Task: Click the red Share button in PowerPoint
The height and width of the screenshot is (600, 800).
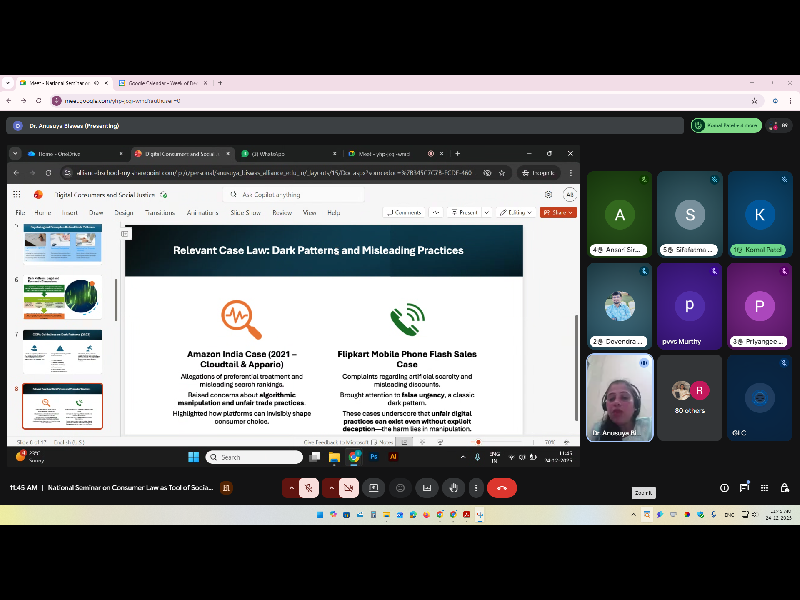Action: tap(558, 212)
